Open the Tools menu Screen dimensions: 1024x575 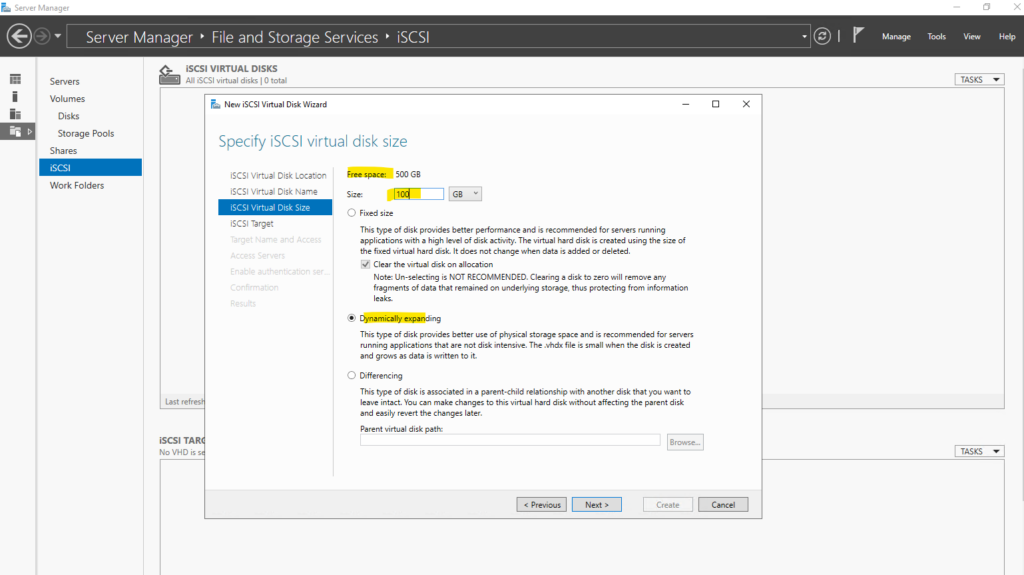[x=936, y=37]
